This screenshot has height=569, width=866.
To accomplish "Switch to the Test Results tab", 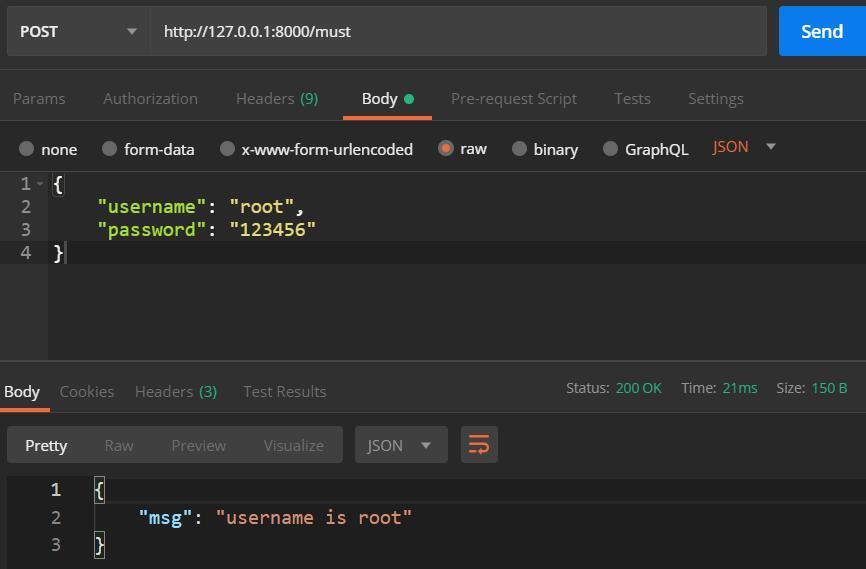I will coord(284,392).
